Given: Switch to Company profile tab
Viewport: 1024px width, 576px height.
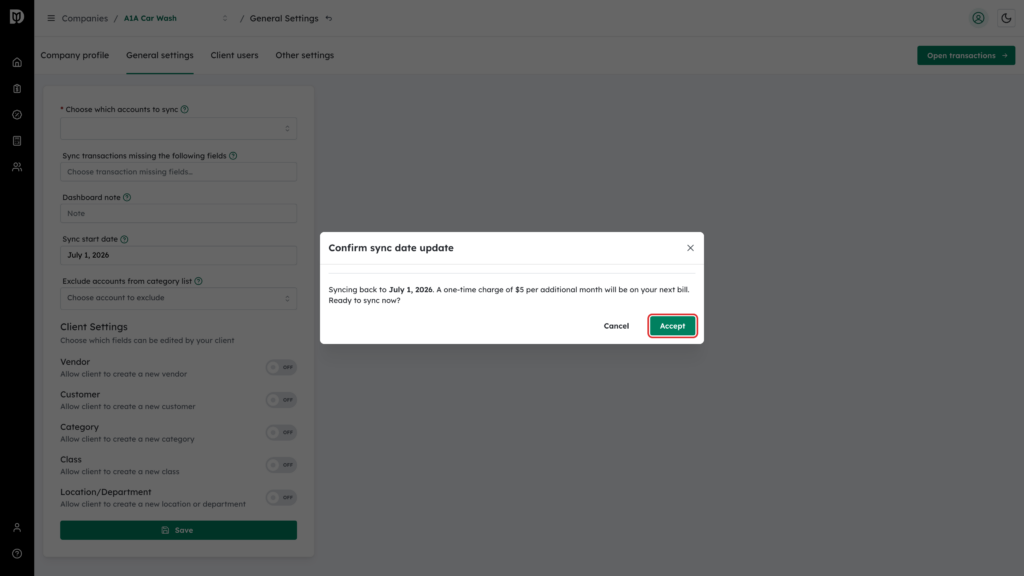Looking at the screenshot, I should pyautogui.click(x=74, y=56).
